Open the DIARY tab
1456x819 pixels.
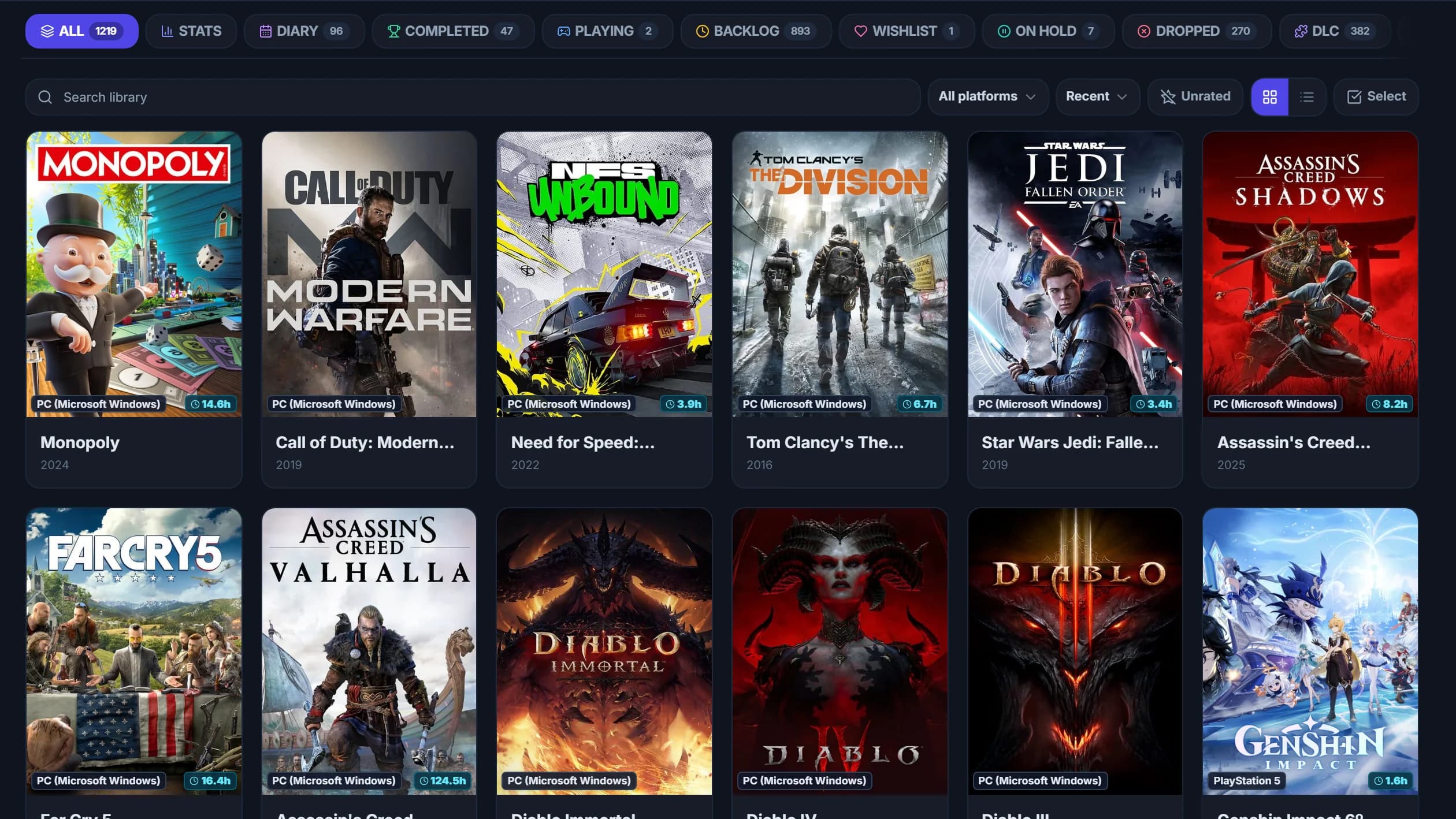pyautogui.click(x=304, y=31)
